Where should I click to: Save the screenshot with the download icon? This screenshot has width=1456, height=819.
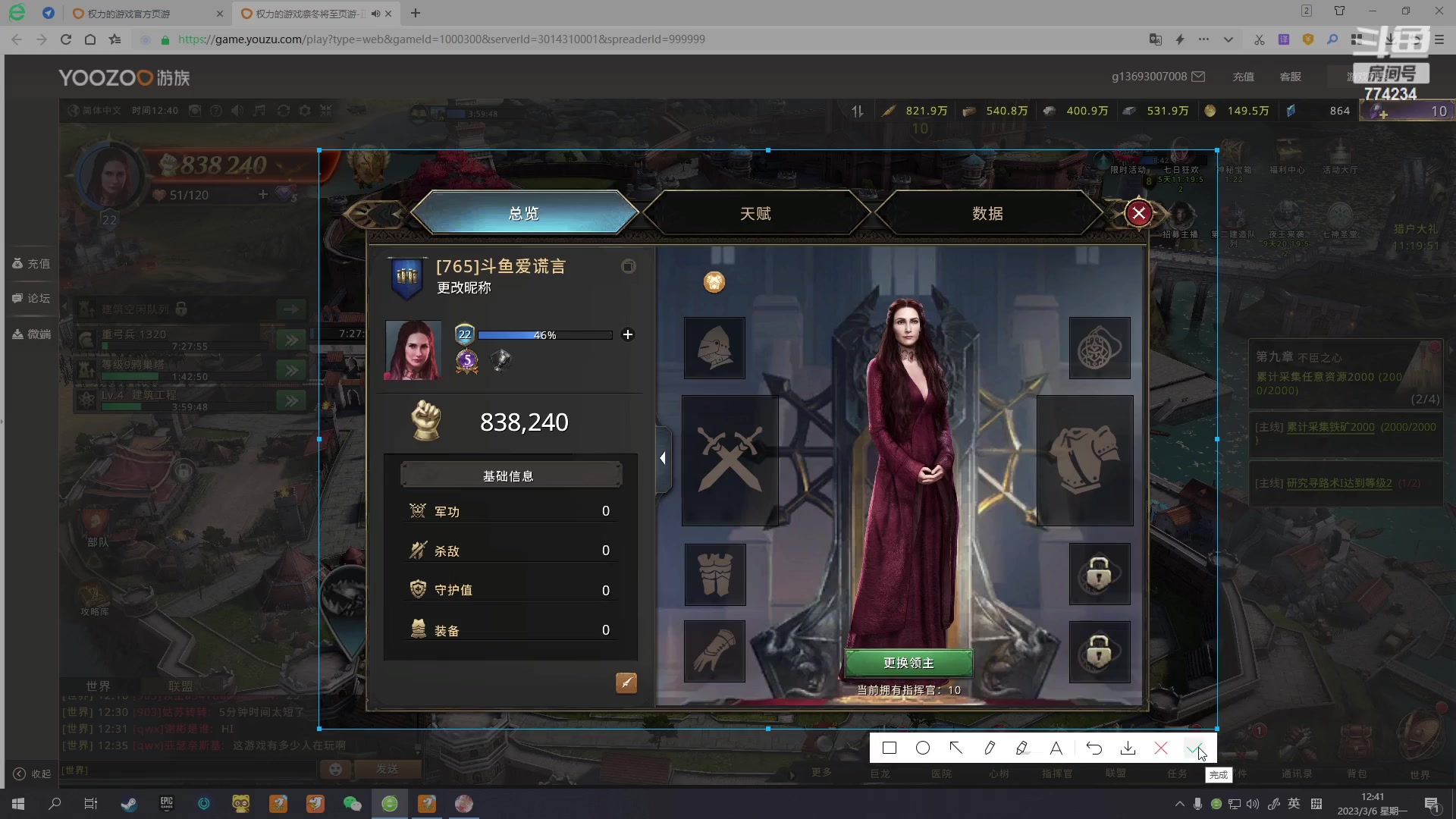[1128, 748]
